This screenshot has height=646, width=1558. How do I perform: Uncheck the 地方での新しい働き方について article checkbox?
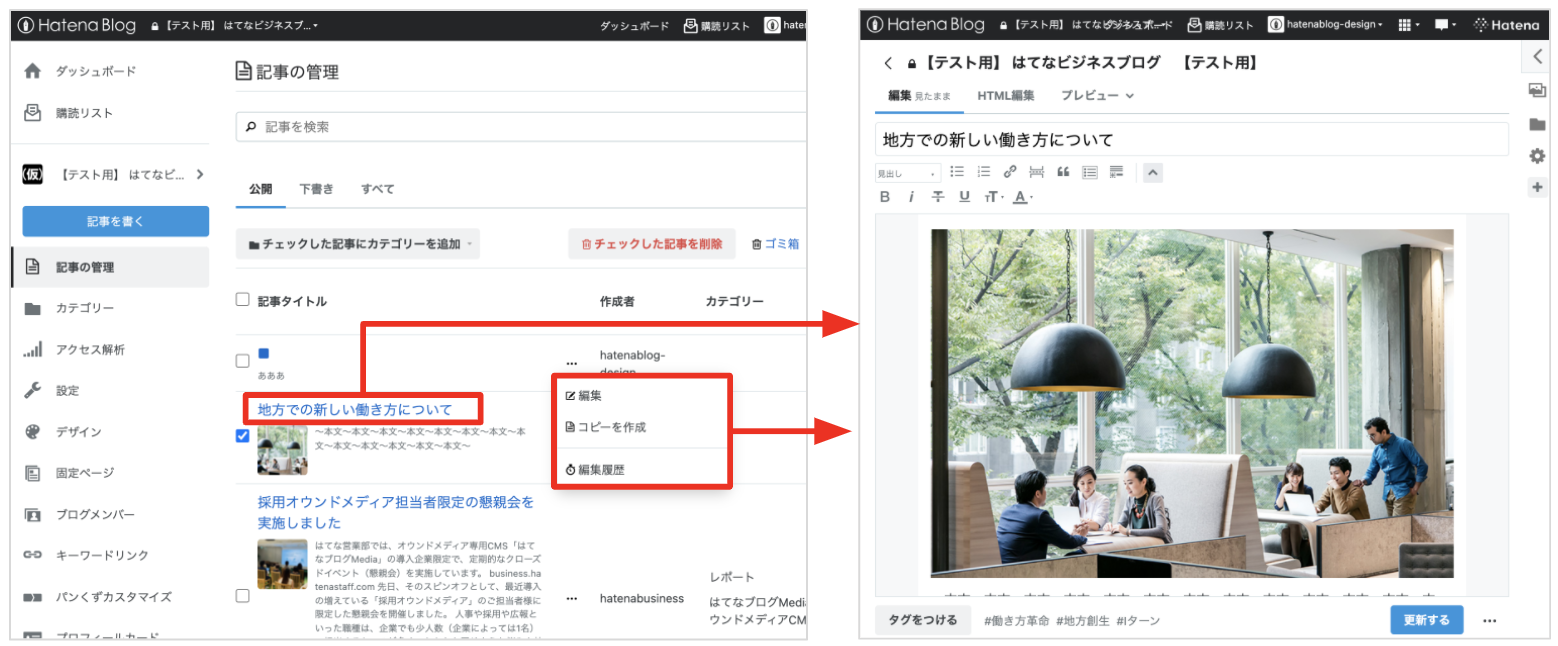pos(242,436)
